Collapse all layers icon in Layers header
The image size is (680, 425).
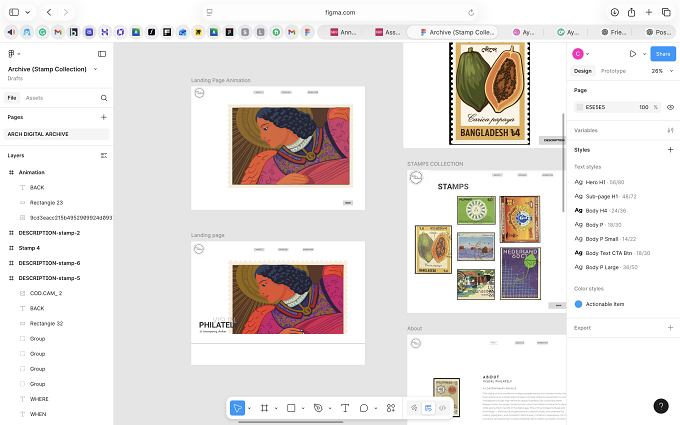[104, 155]
